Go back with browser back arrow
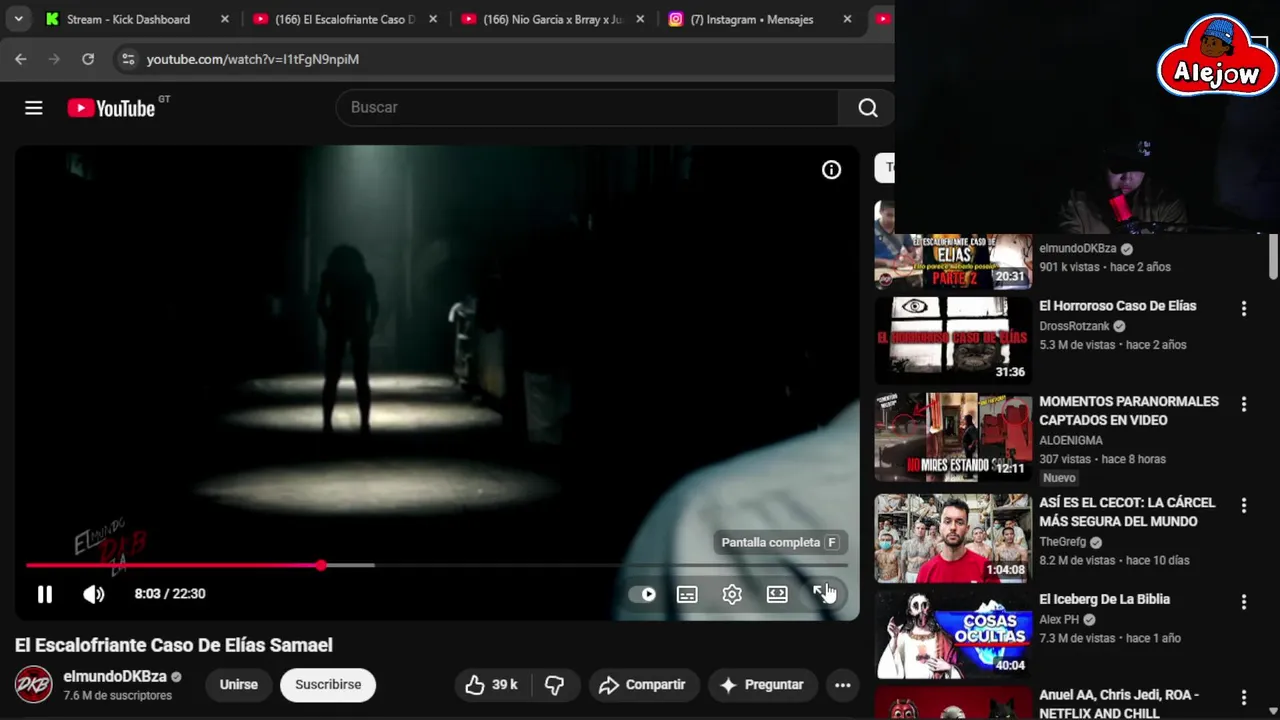 tap(20, 59)
